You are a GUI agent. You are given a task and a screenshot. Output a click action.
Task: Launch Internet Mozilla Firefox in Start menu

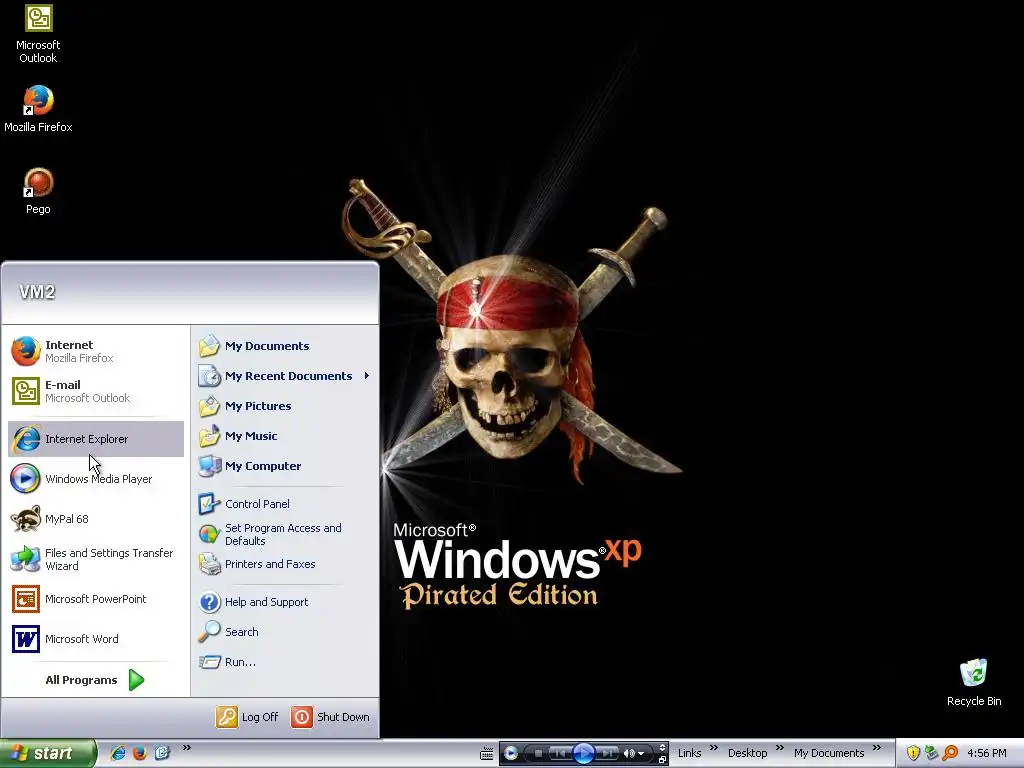95,351
